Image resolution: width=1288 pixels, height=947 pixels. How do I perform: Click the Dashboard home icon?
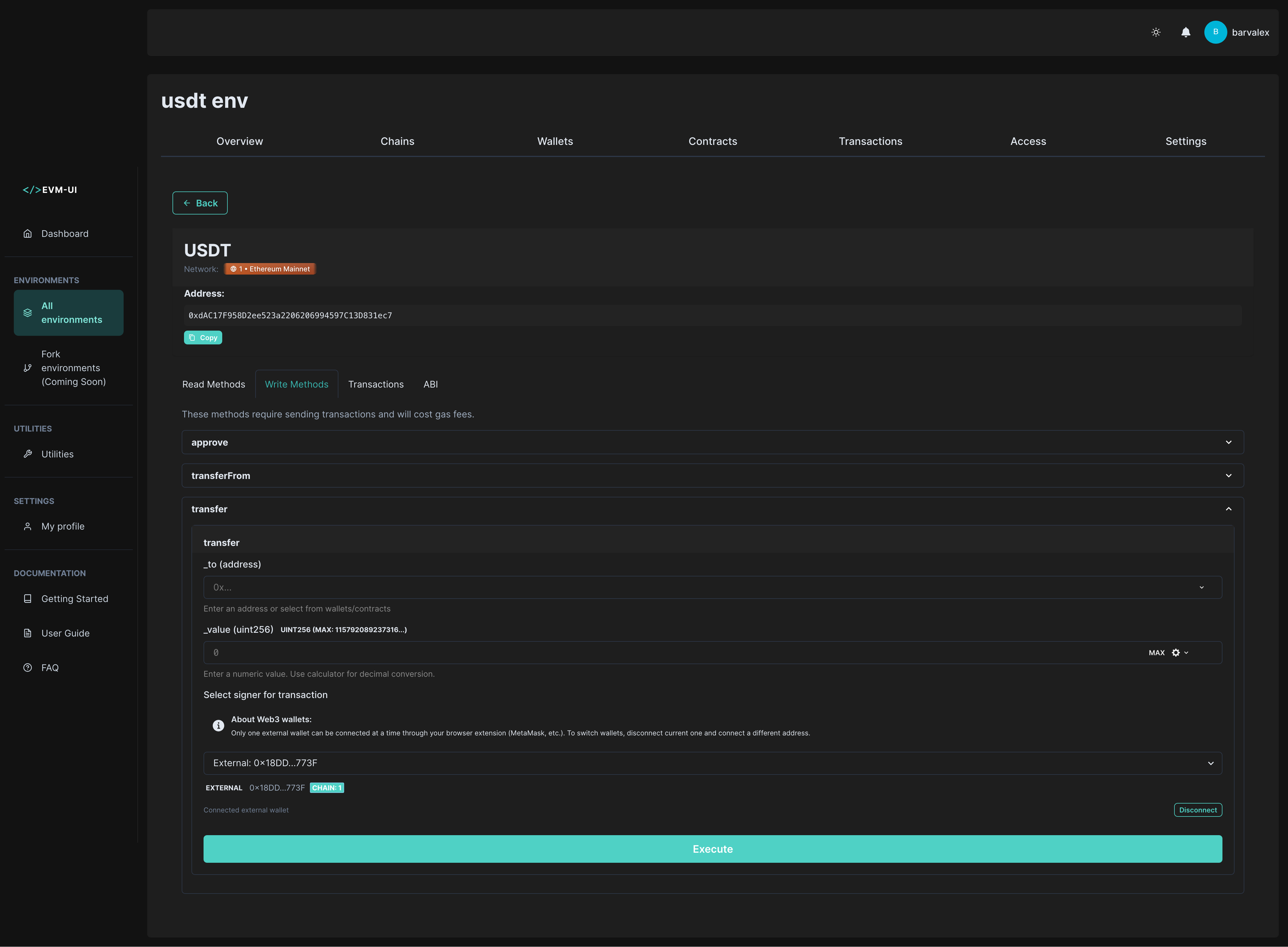click(28, 233)
